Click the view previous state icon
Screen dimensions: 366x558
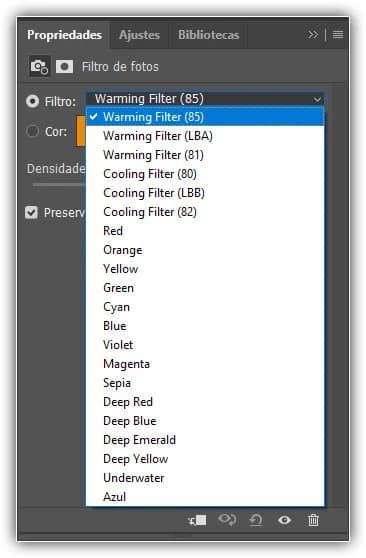227,520
